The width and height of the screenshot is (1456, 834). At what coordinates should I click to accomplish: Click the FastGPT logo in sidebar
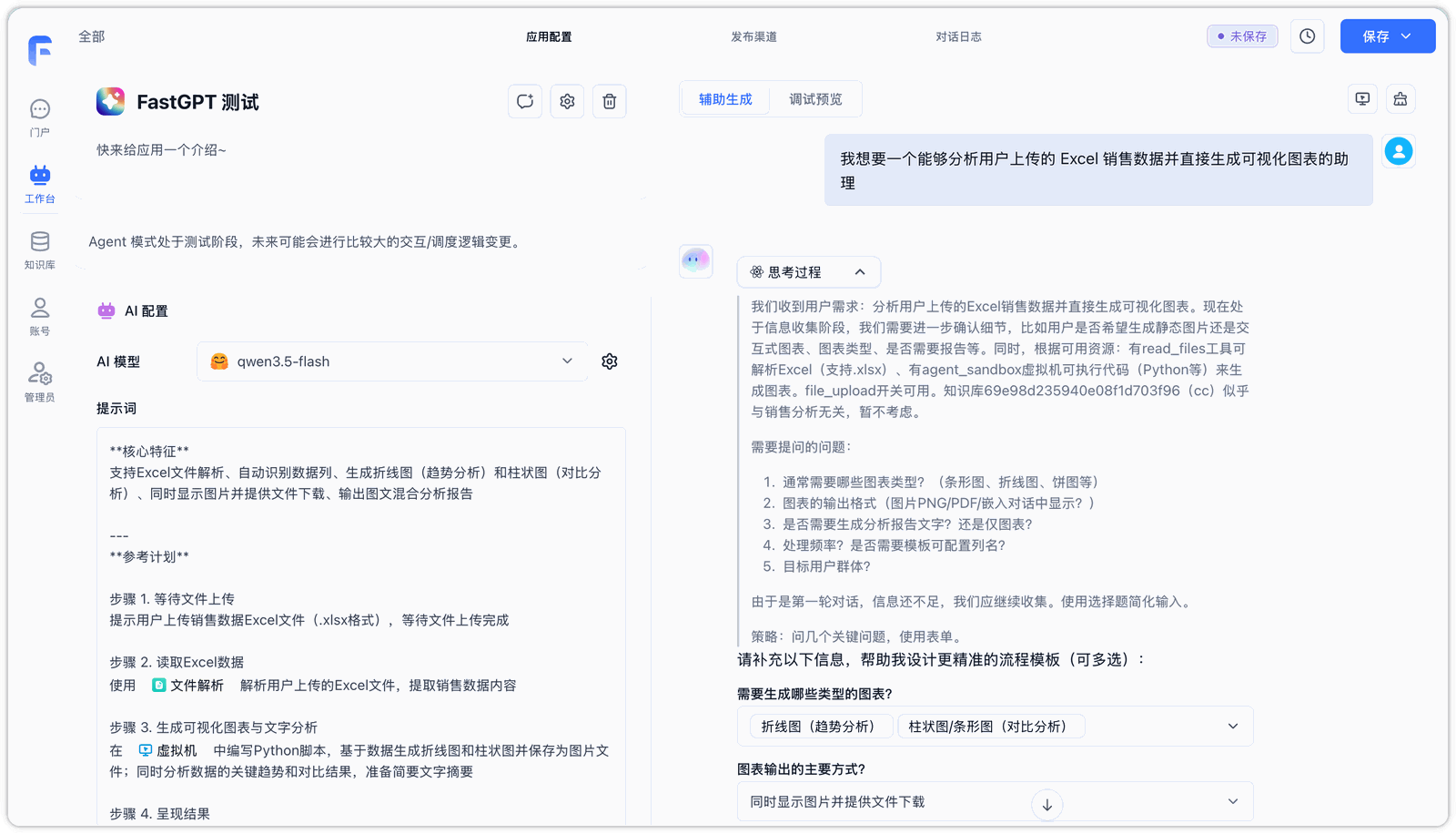40,50
